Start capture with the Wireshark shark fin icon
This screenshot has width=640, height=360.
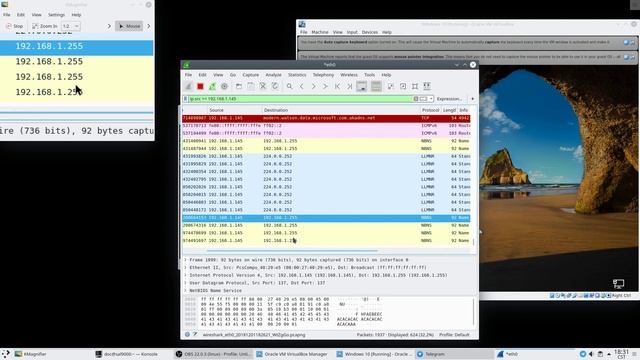click(188, 86)
